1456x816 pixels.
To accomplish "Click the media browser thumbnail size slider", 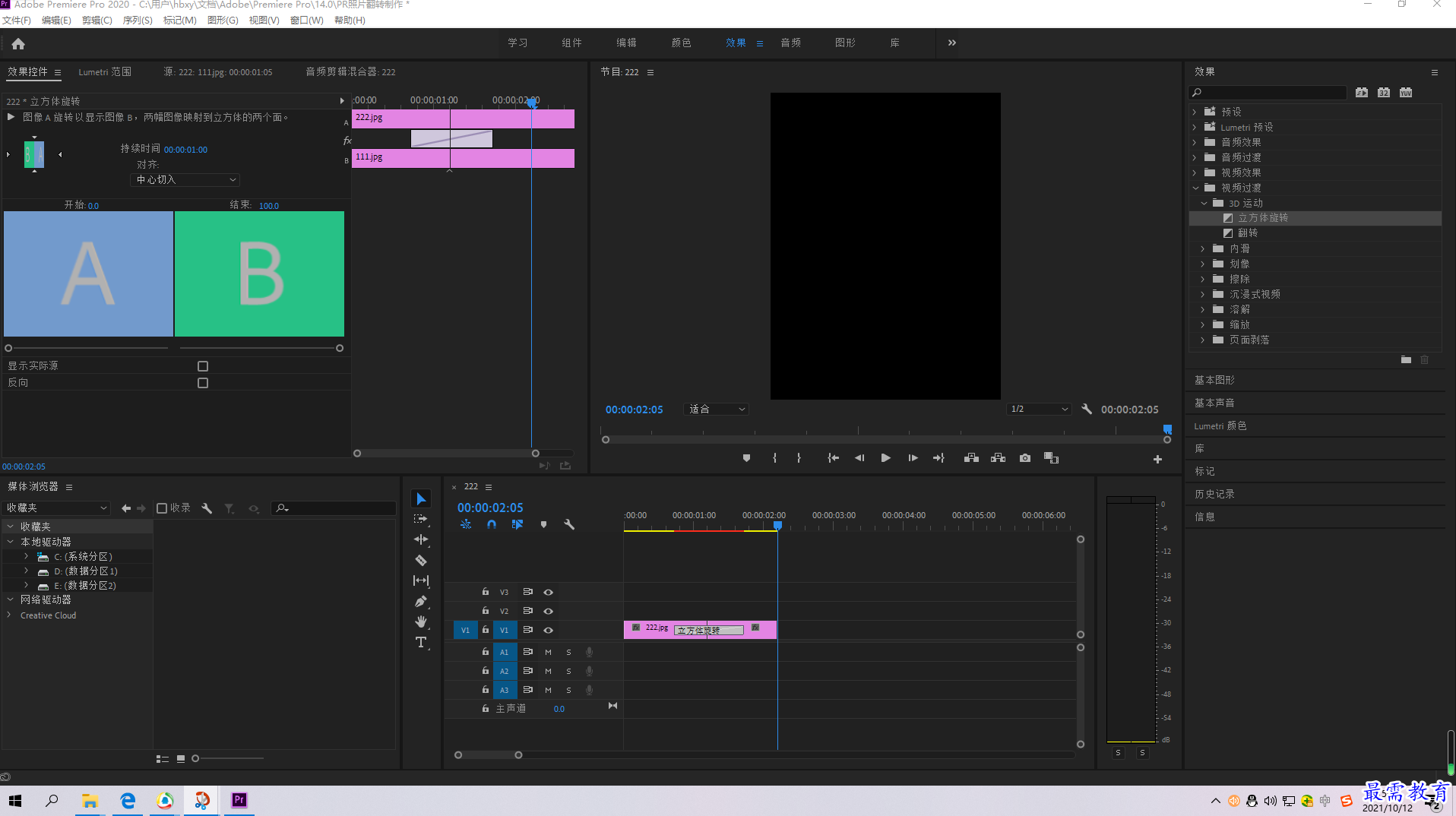I will (x=195, y=758).
